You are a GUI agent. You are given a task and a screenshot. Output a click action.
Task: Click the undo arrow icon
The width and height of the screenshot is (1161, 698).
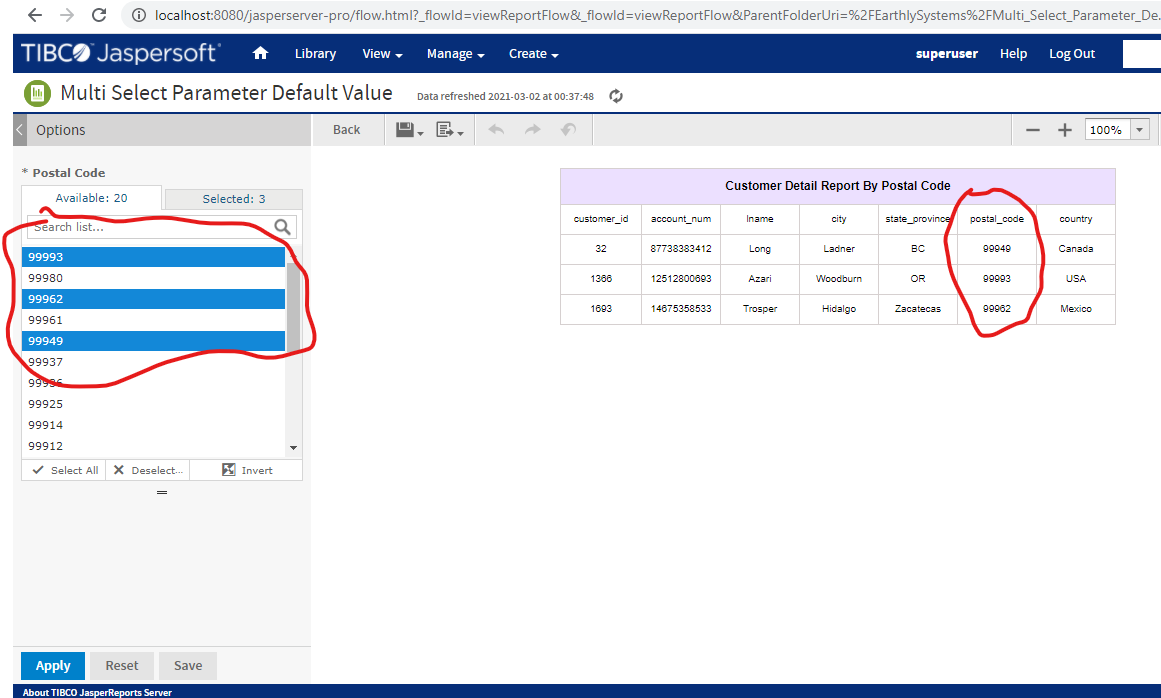496,129
